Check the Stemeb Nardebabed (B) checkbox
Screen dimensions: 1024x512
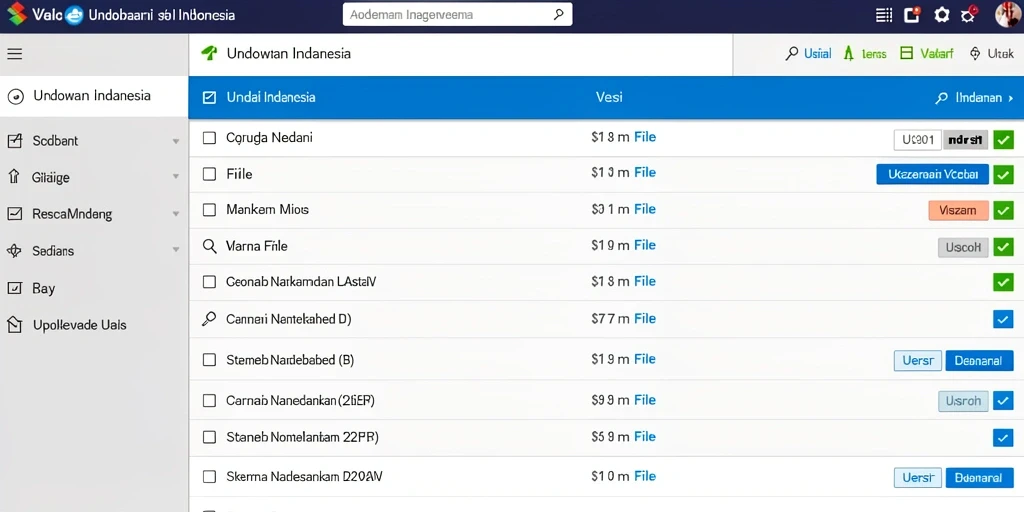pos(209,359)
